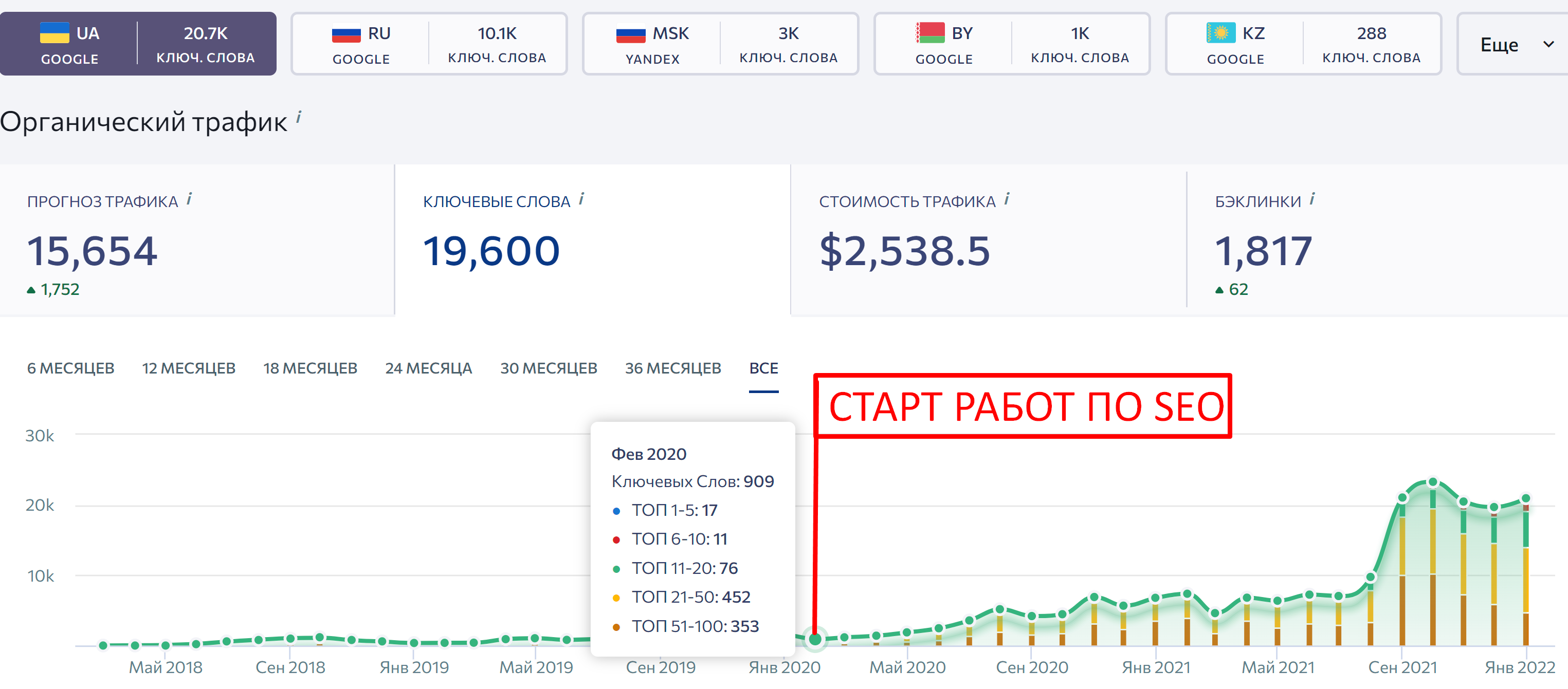Click the green ТОП 11-20 legend dot
Viewport: 1568px width, 689px height.
(616, 569)
